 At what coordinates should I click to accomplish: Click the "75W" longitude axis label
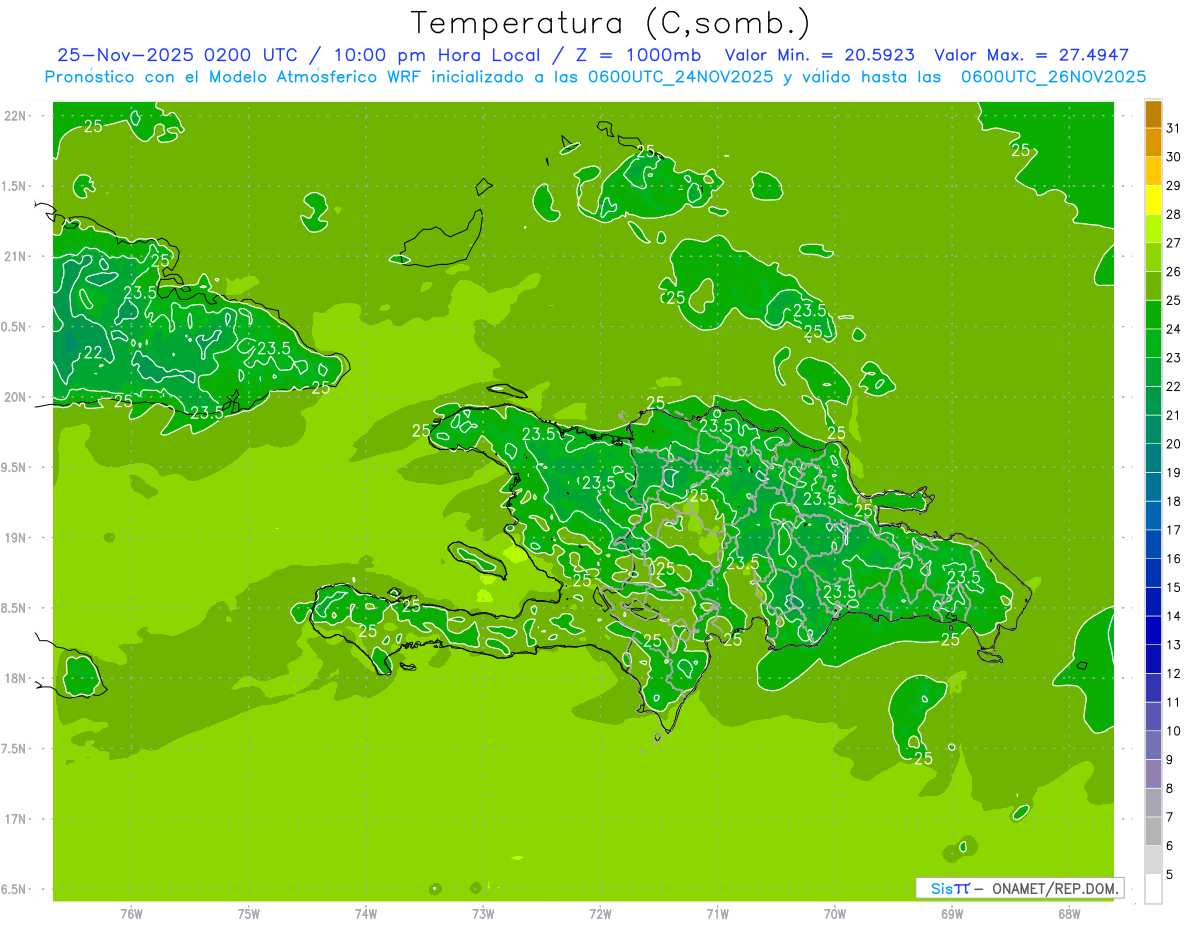pyautogui.click(x=249, y=913)
